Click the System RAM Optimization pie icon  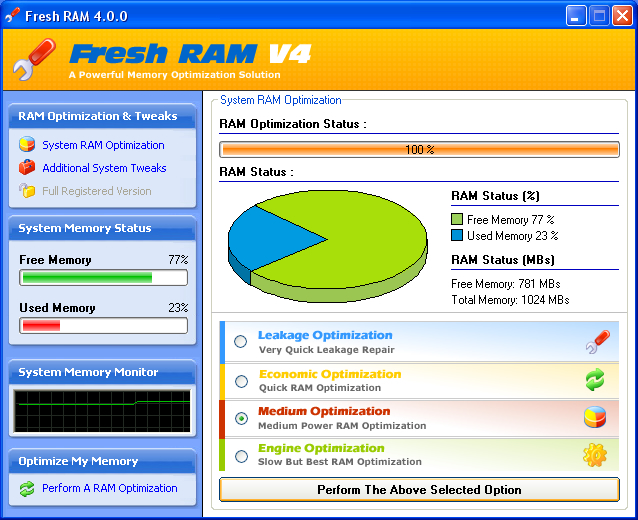27,145
